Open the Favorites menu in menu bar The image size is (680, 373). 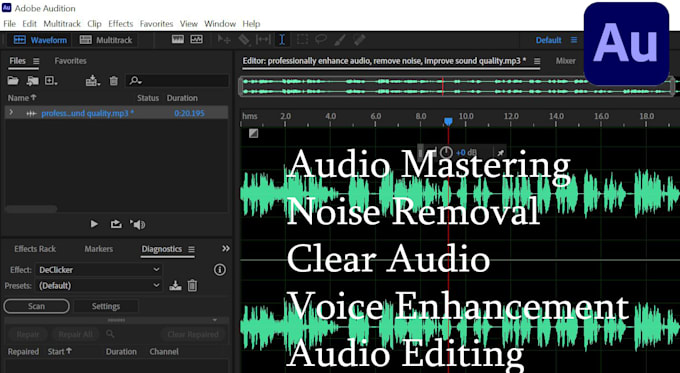point(156,23)
